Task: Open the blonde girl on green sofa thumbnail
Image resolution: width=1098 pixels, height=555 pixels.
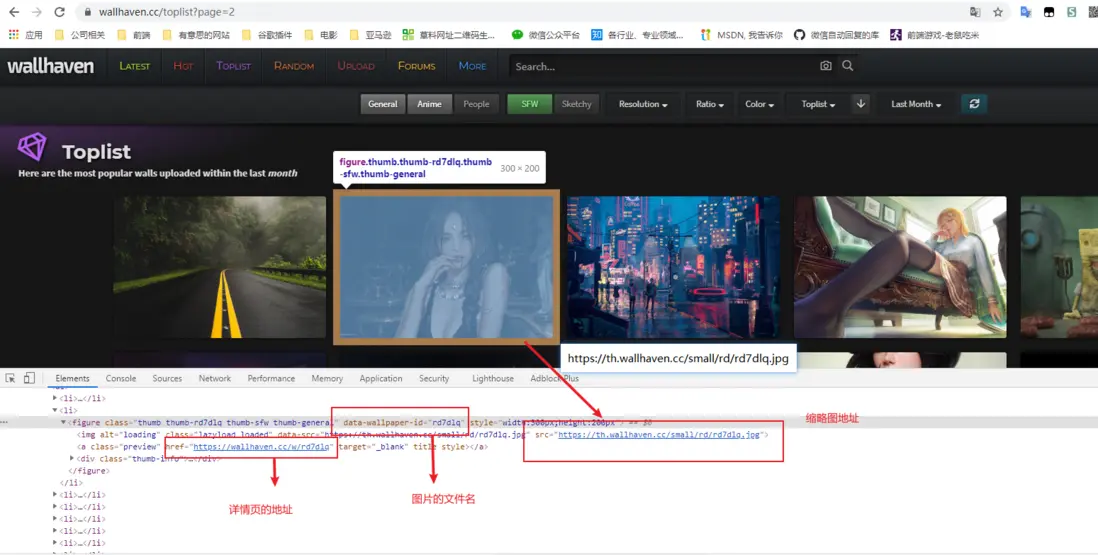Action: pos(900,267)
